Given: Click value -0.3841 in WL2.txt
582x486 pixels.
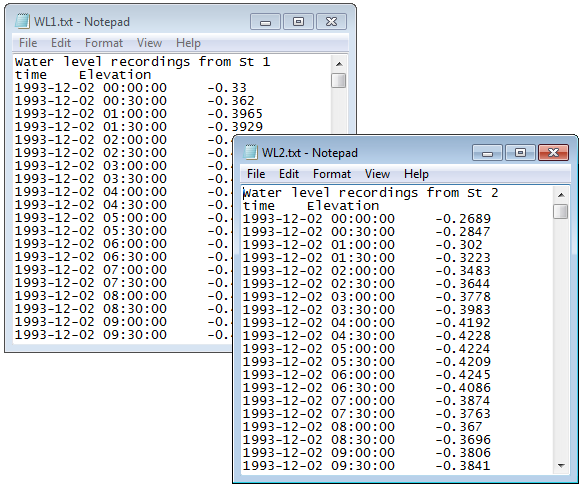Looking at the screenshot, I should click(x=463, y=466).
